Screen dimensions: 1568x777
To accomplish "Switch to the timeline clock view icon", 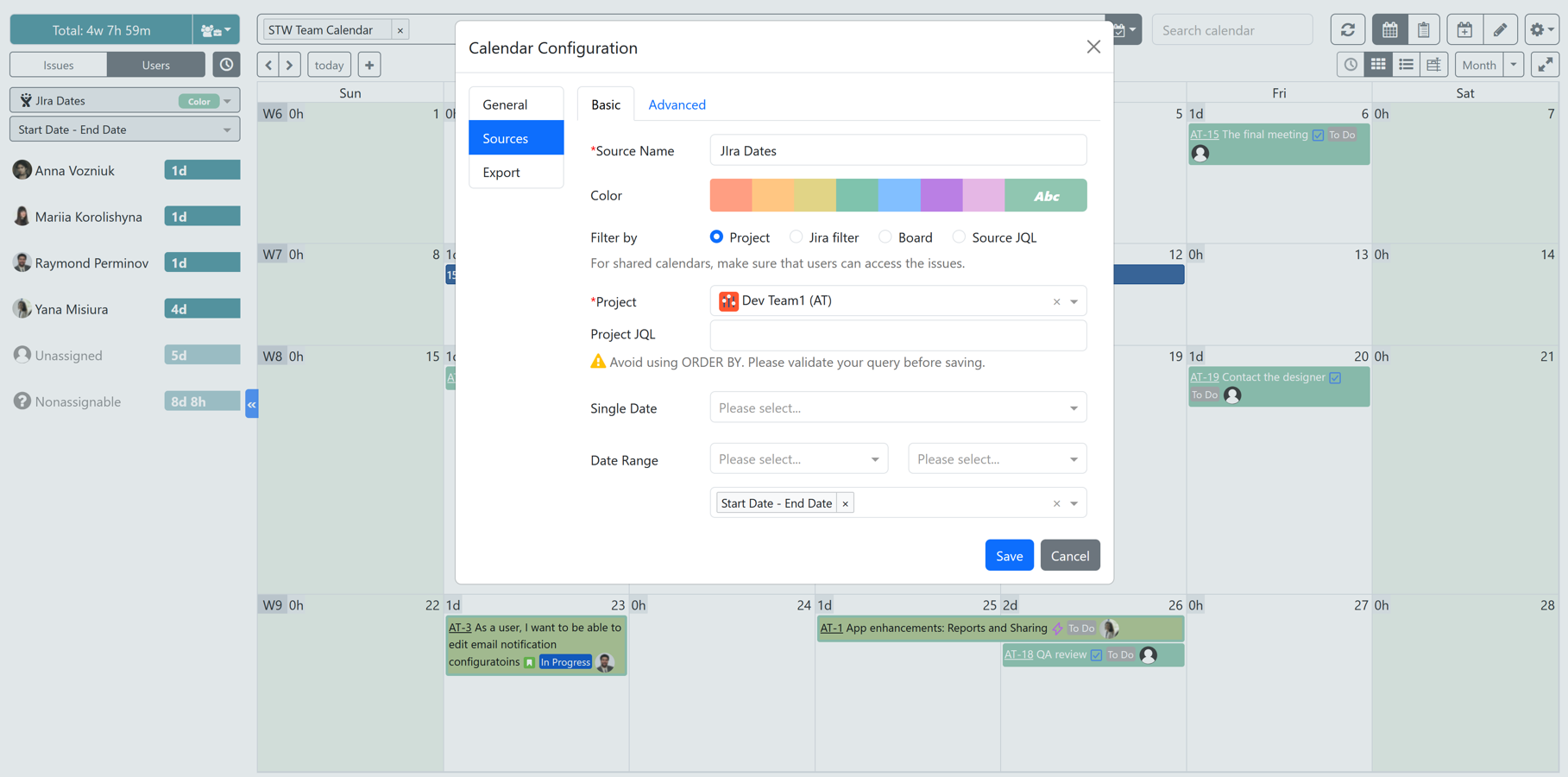I will point(1350,64).
